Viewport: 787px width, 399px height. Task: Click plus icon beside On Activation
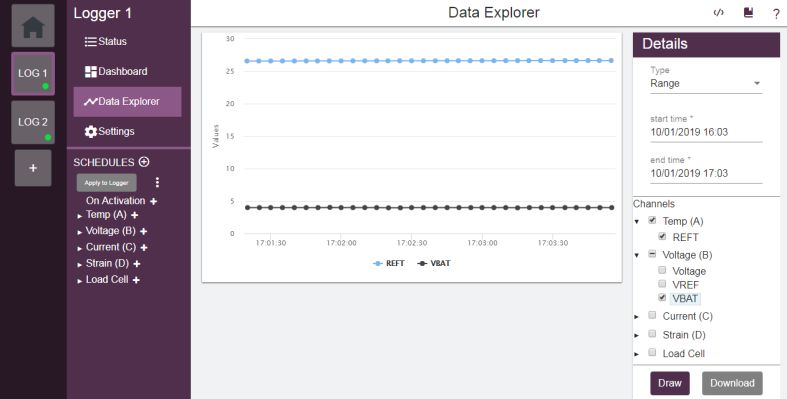(153, 201)
